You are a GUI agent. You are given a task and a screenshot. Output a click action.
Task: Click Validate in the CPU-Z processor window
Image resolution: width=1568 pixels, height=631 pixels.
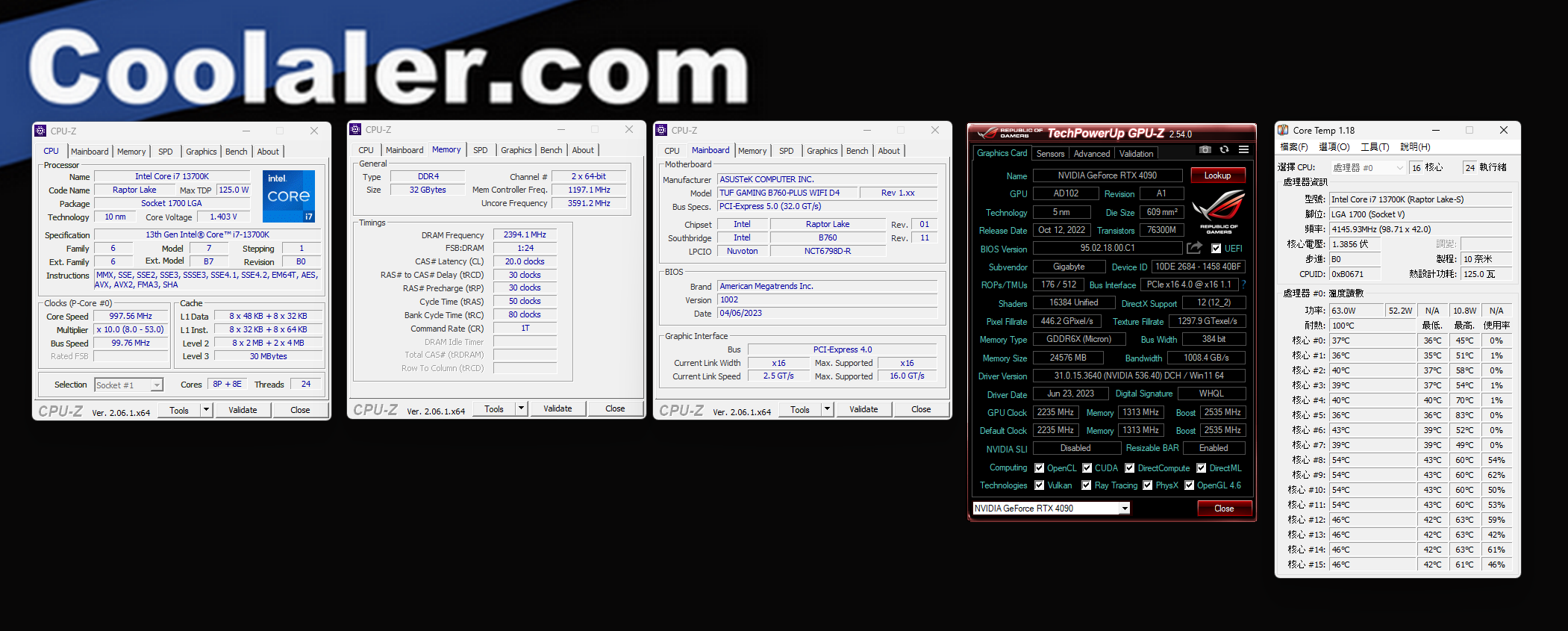243,410
